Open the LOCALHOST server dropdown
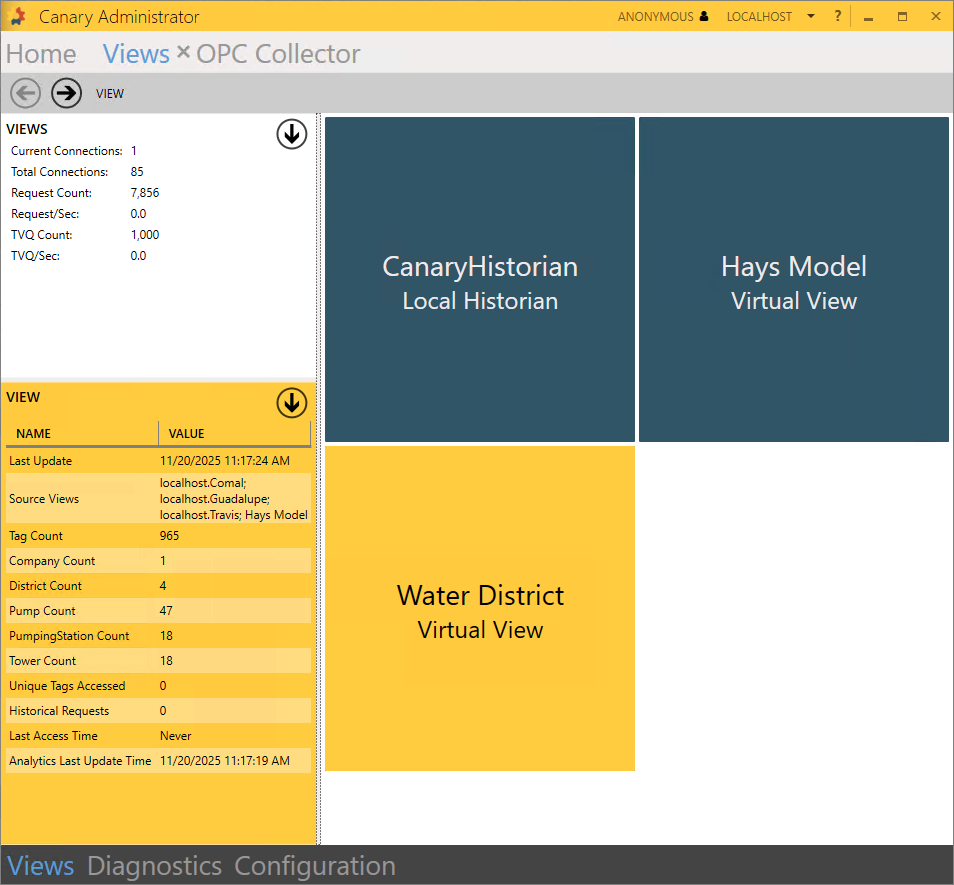 pos(810,17)
